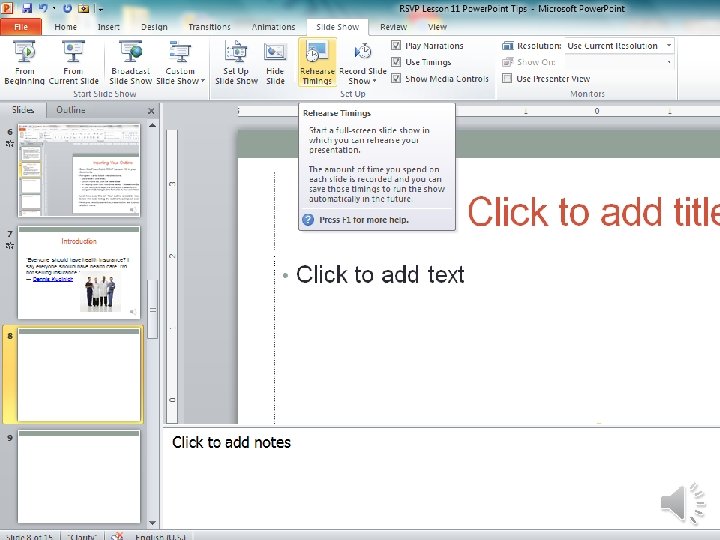Click 'Click to add text' placeholder
Screen dimensions: 720x540
point(380,275)
